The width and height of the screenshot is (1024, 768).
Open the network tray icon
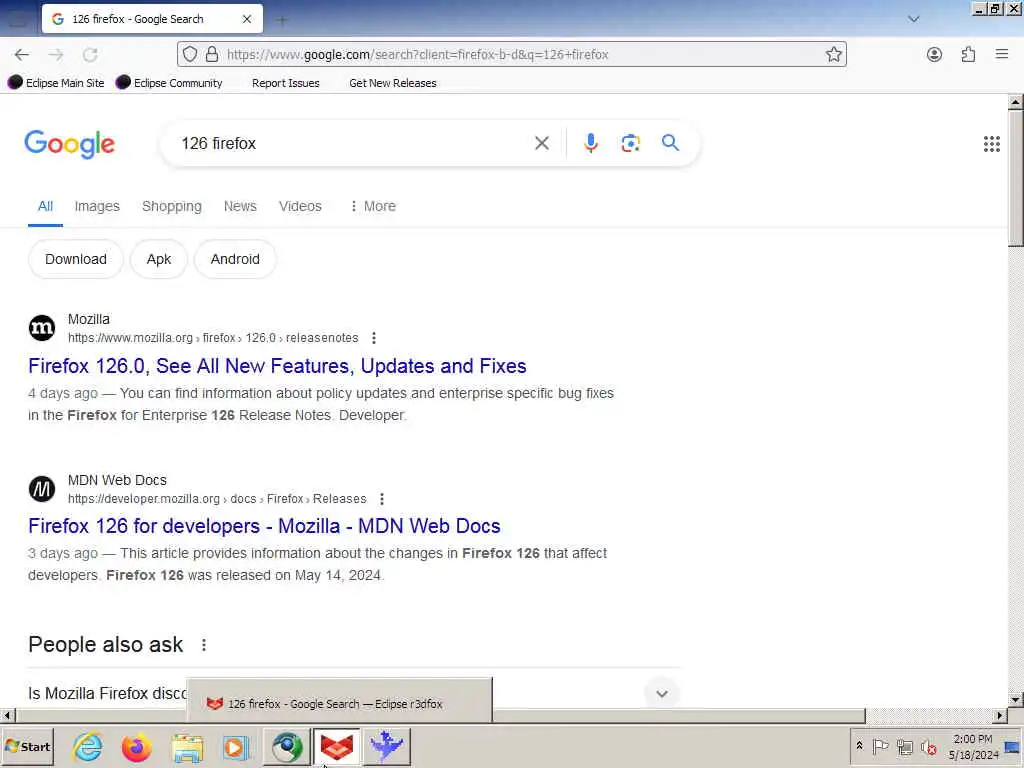904,746
